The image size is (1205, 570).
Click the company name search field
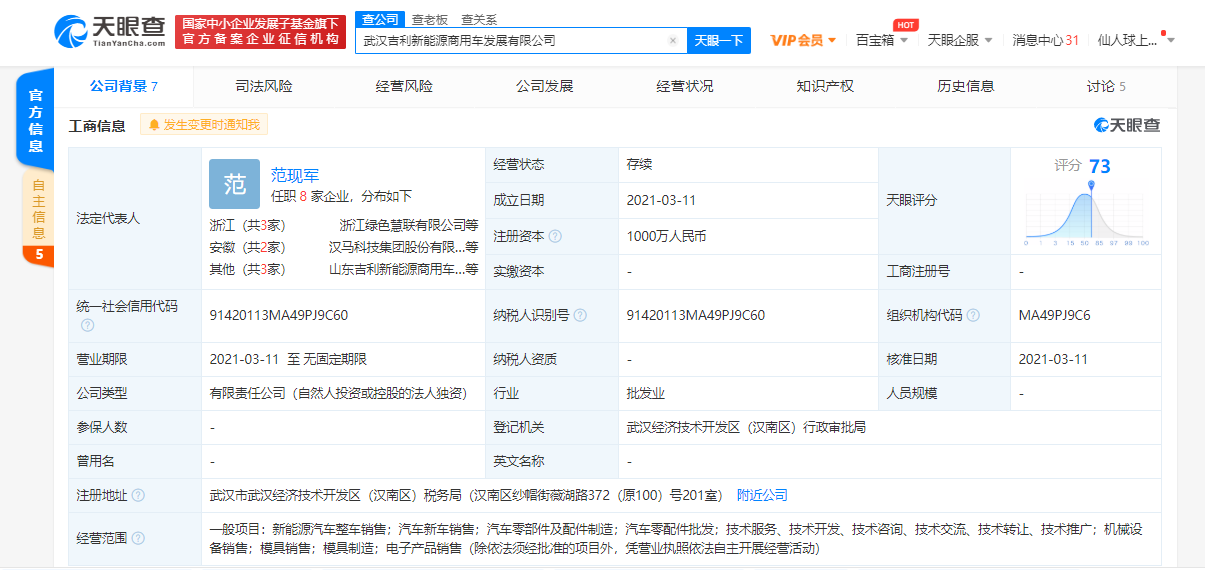512,41
